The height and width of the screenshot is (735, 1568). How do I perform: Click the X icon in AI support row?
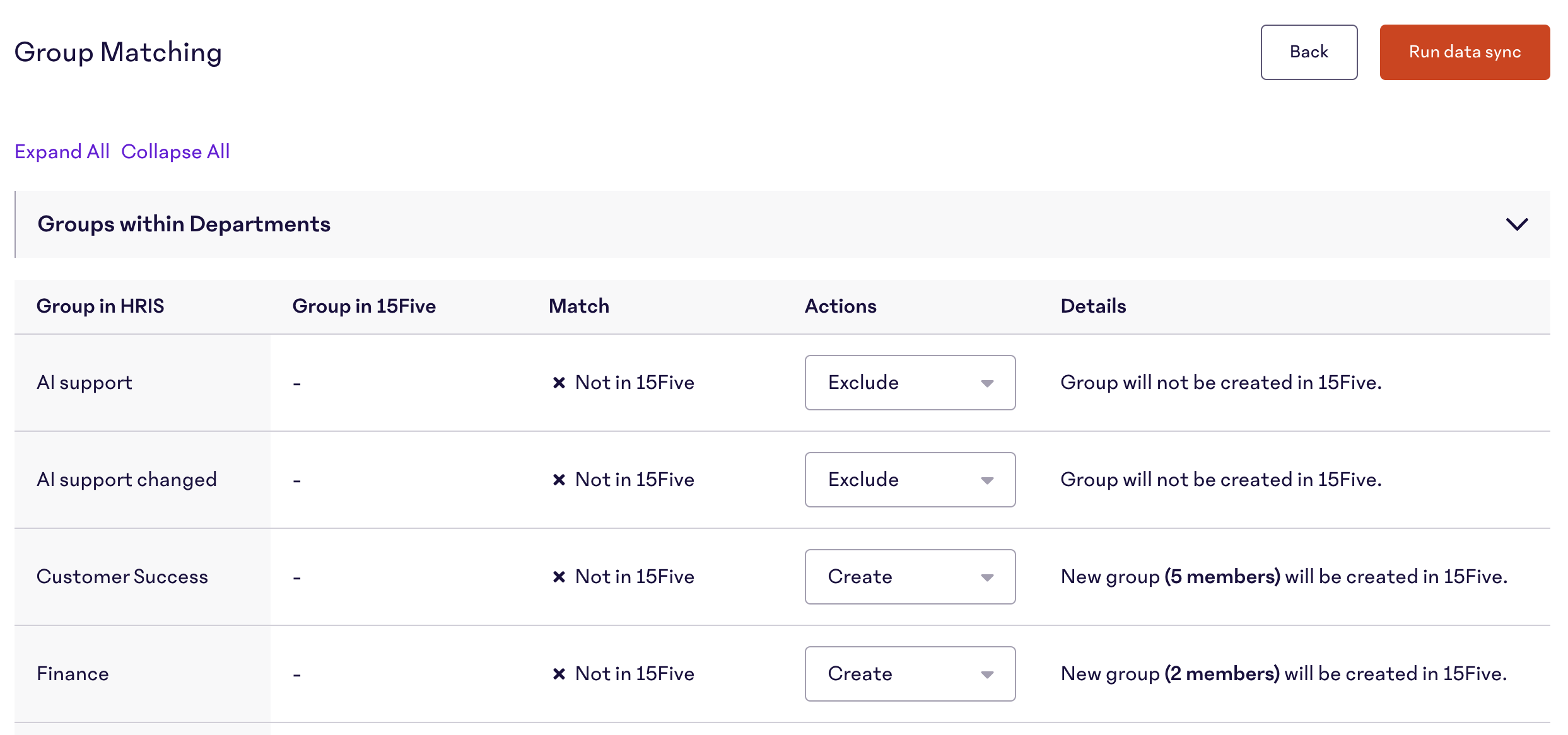(x=559, y=383)
